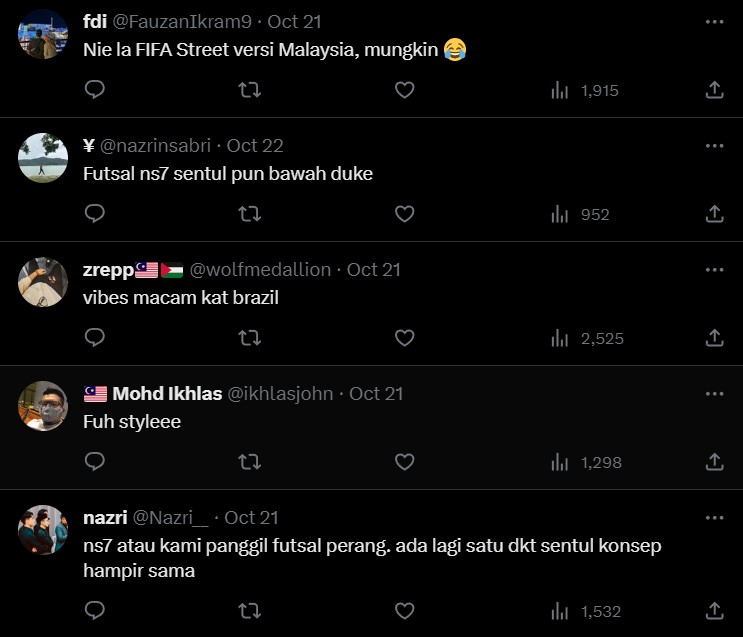Open more options for FauzanIkram9's tweet
Viewport: 743px width, 637px height.
(714, 22)
